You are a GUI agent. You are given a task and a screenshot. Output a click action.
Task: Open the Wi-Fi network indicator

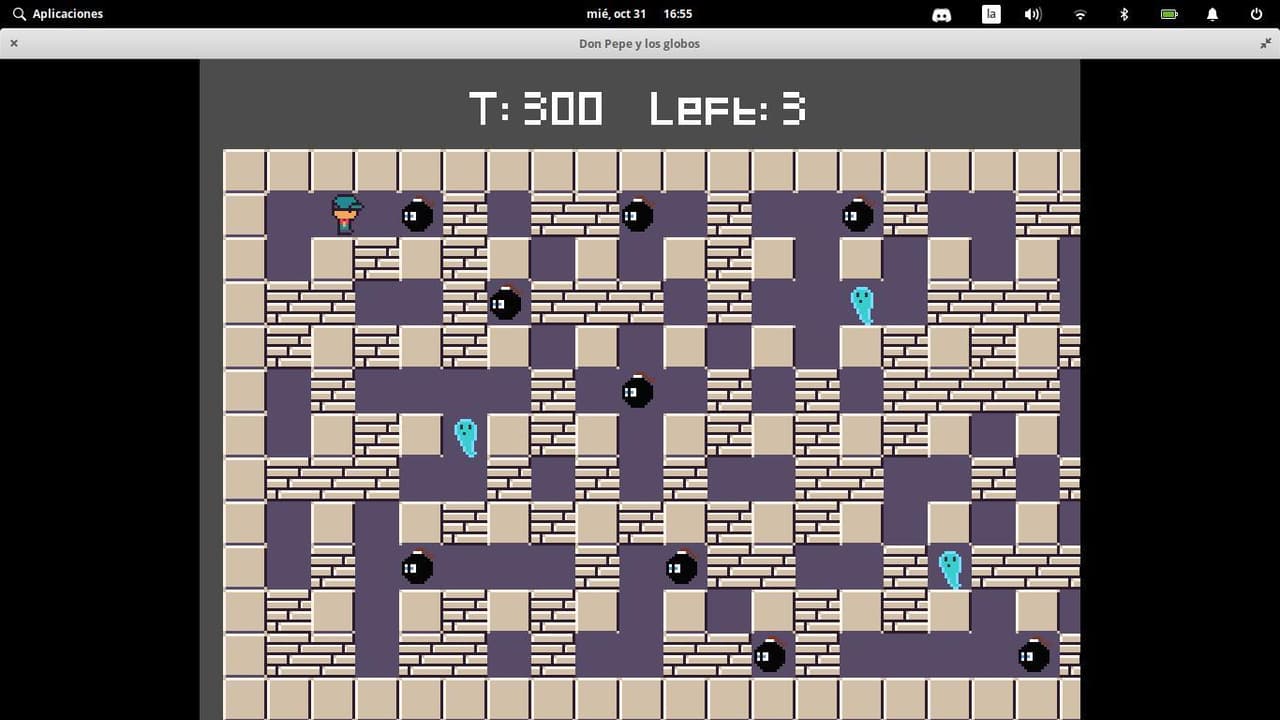[1080, 14]
